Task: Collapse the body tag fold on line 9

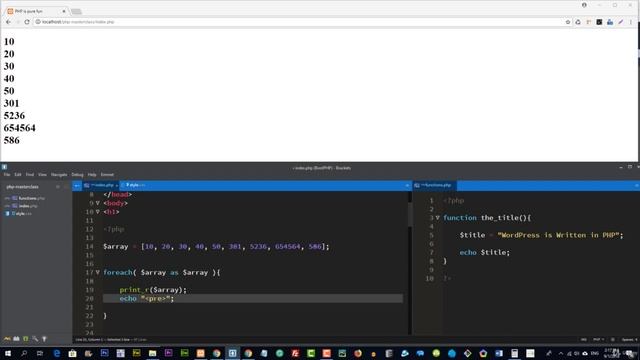Action: click(98, 203)
